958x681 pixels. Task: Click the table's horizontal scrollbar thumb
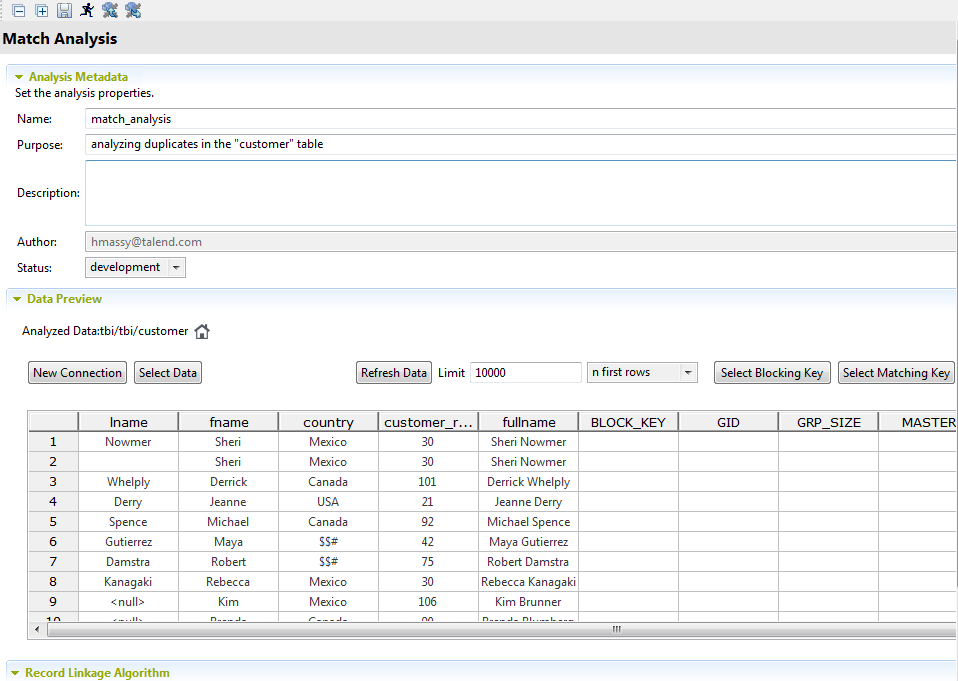(616, 629)
